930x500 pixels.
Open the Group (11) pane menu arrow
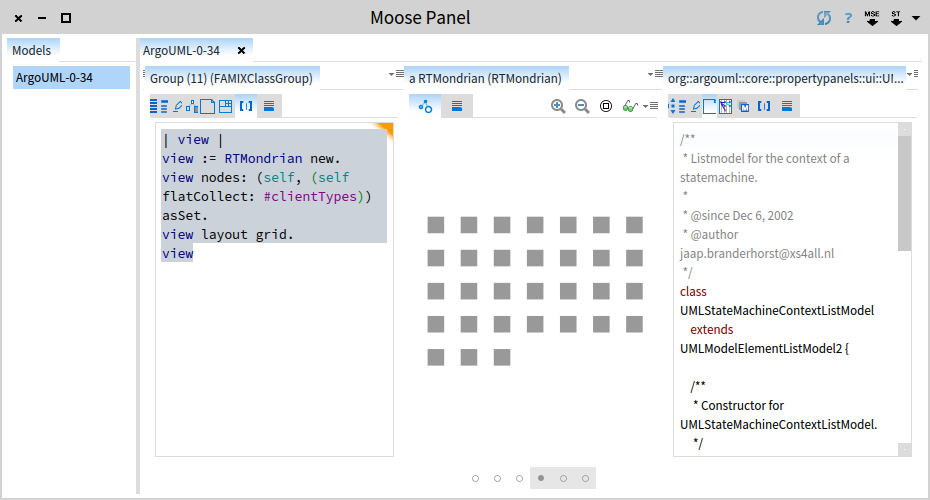click(x=393, y=75)
